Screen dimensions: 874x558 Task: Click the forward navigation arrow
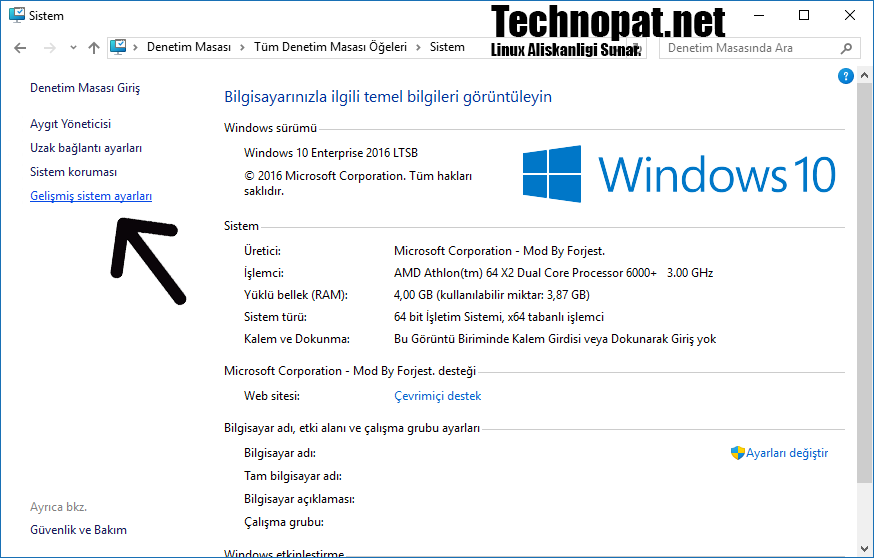(x=50, y=48)
